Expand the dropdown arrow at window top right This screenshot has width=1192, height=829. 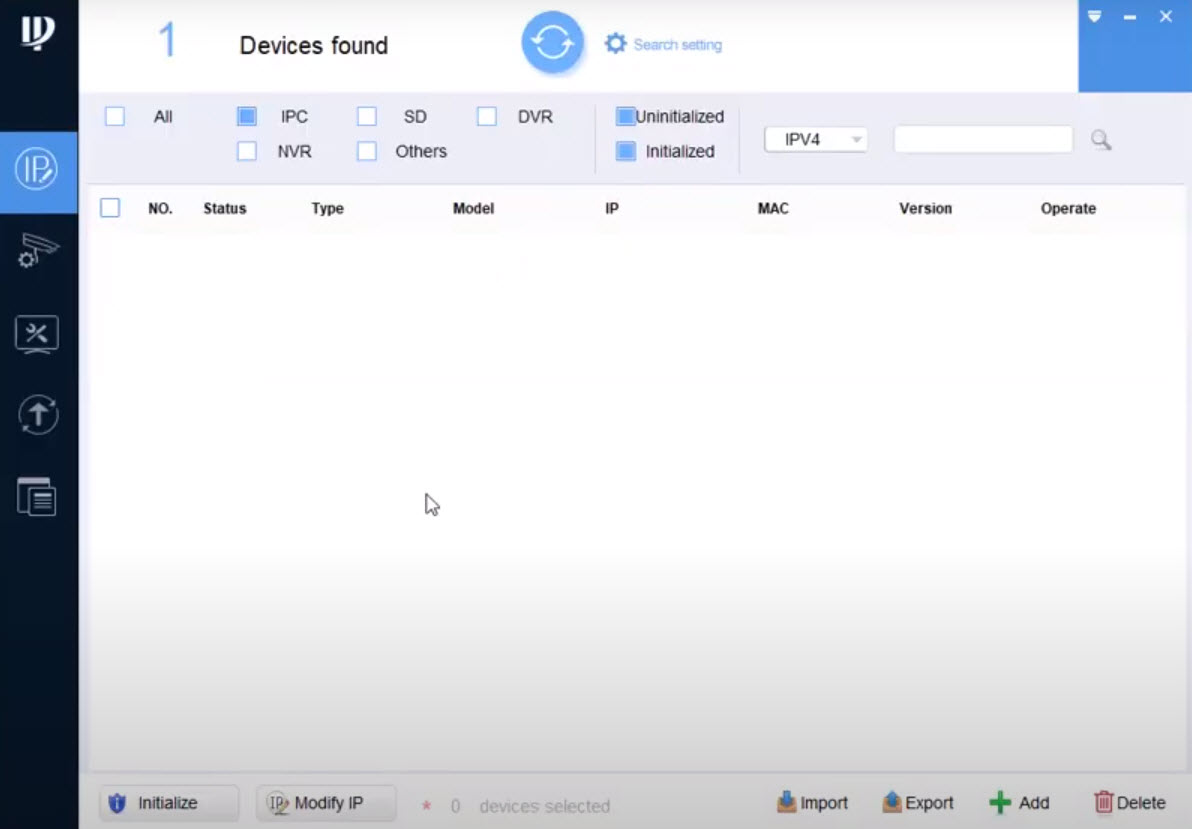[x=1094, y=16]
